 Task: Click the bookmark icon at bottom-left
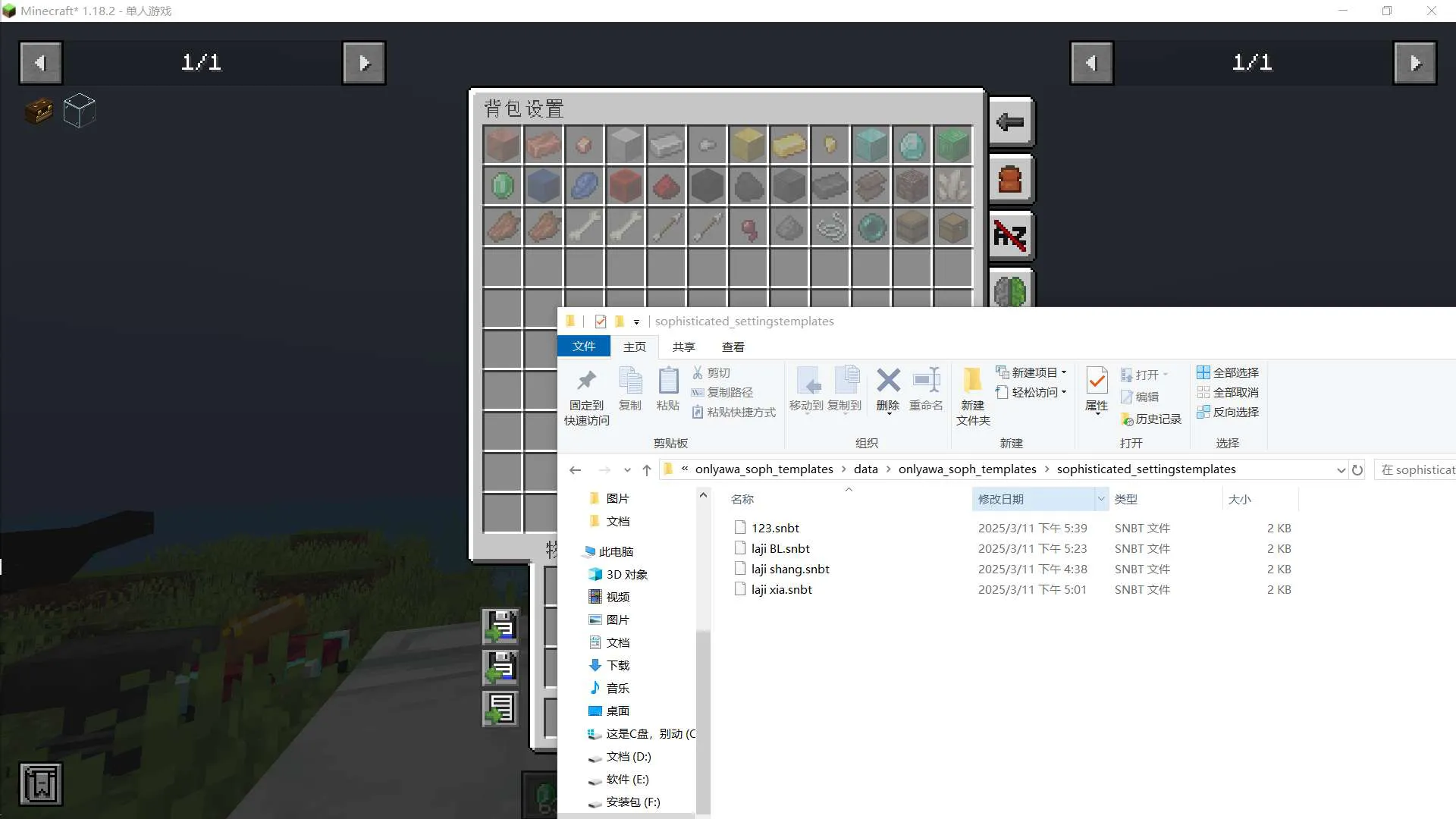coord(41,783)
